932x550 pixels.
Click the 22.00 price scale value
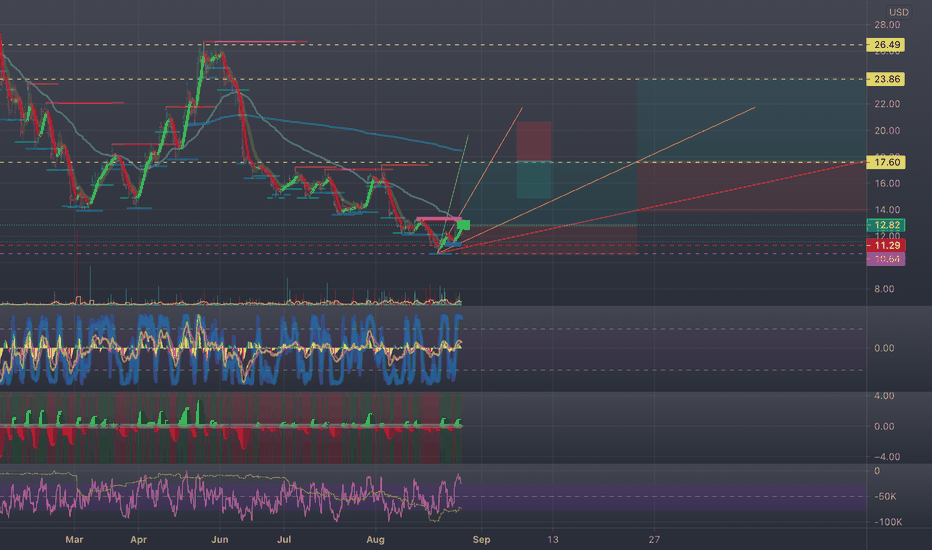tap(887, 104)
